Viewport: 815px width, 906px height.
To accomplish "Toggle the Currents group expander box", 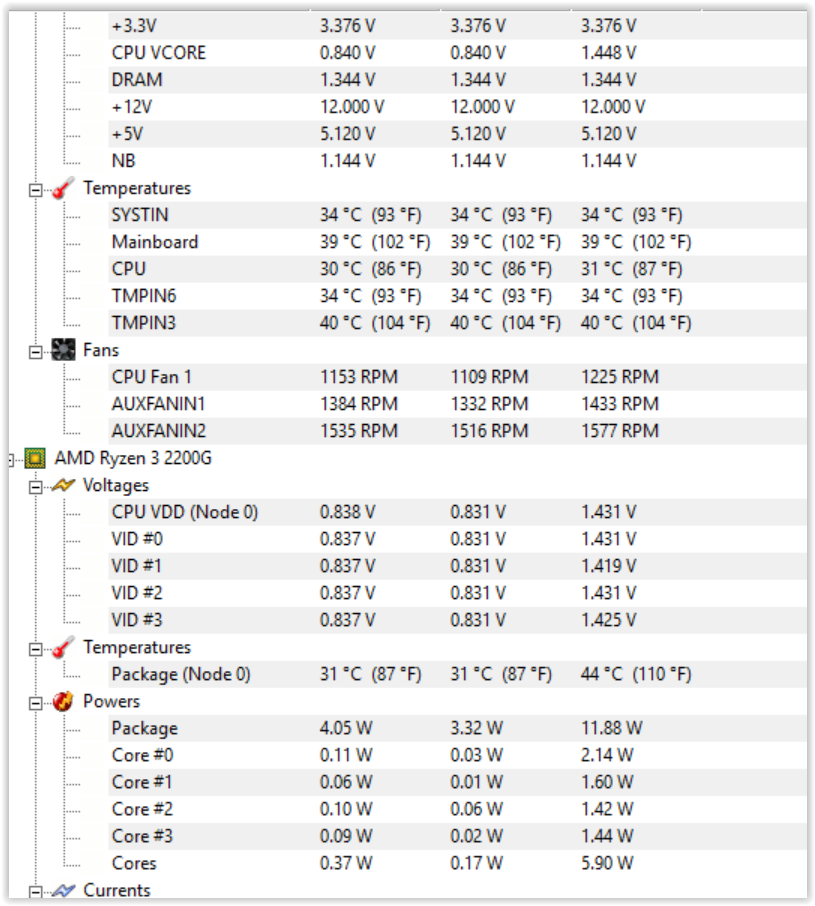I will tap(37, 891).
